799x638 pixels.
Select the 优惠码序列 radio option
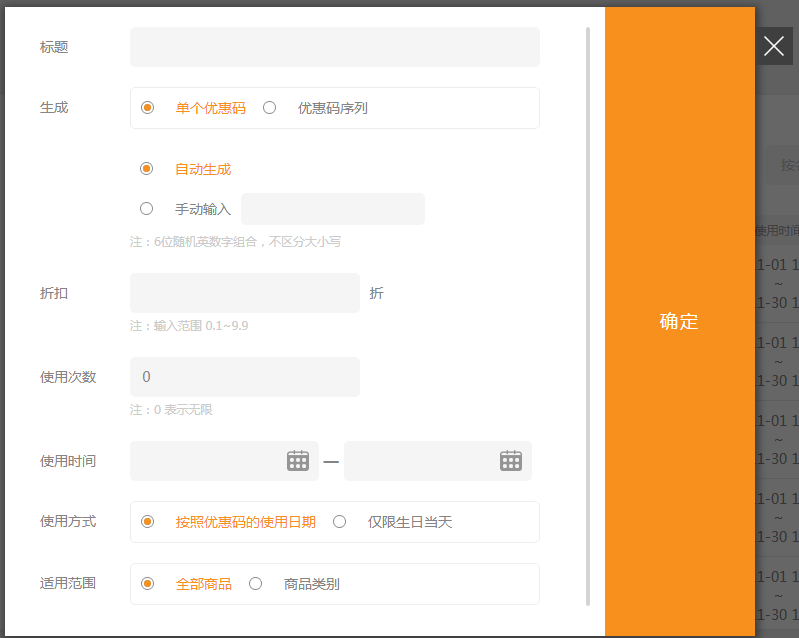[x=270, y=108]
